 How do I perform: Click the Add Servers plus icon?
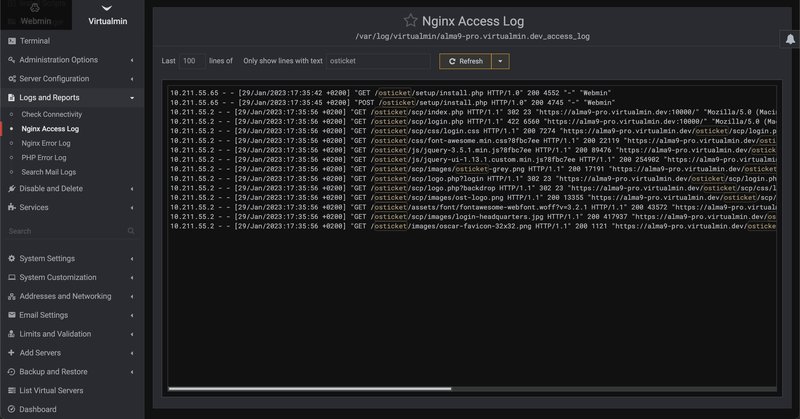point(11,353)
